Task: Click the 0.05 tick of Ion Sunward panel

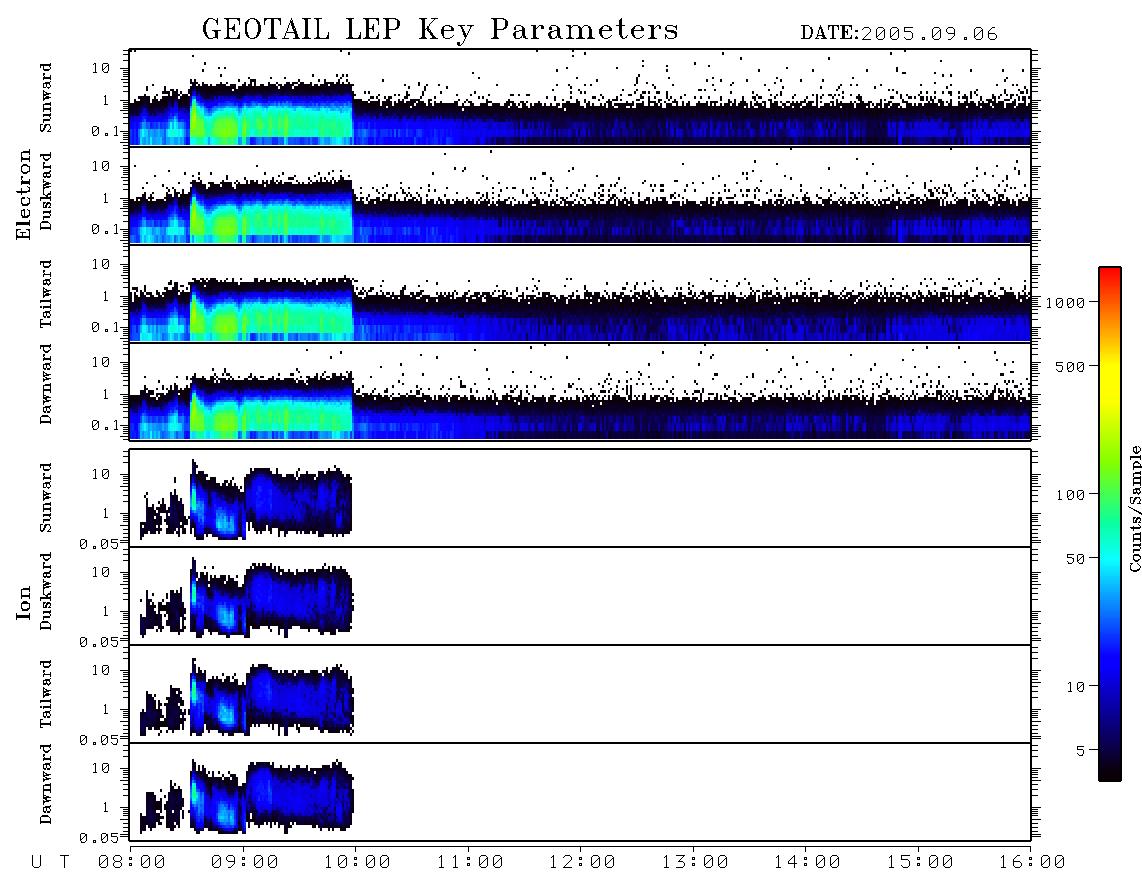Action: (x=99, y=544)
